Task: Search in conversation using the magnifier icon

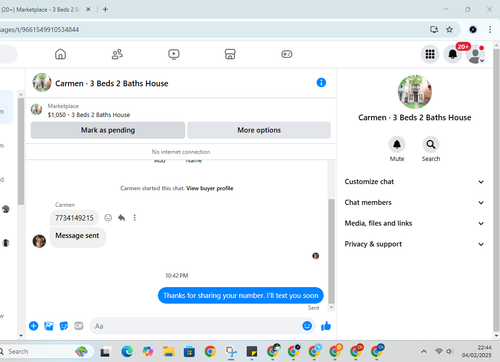Action: (431, 145)
